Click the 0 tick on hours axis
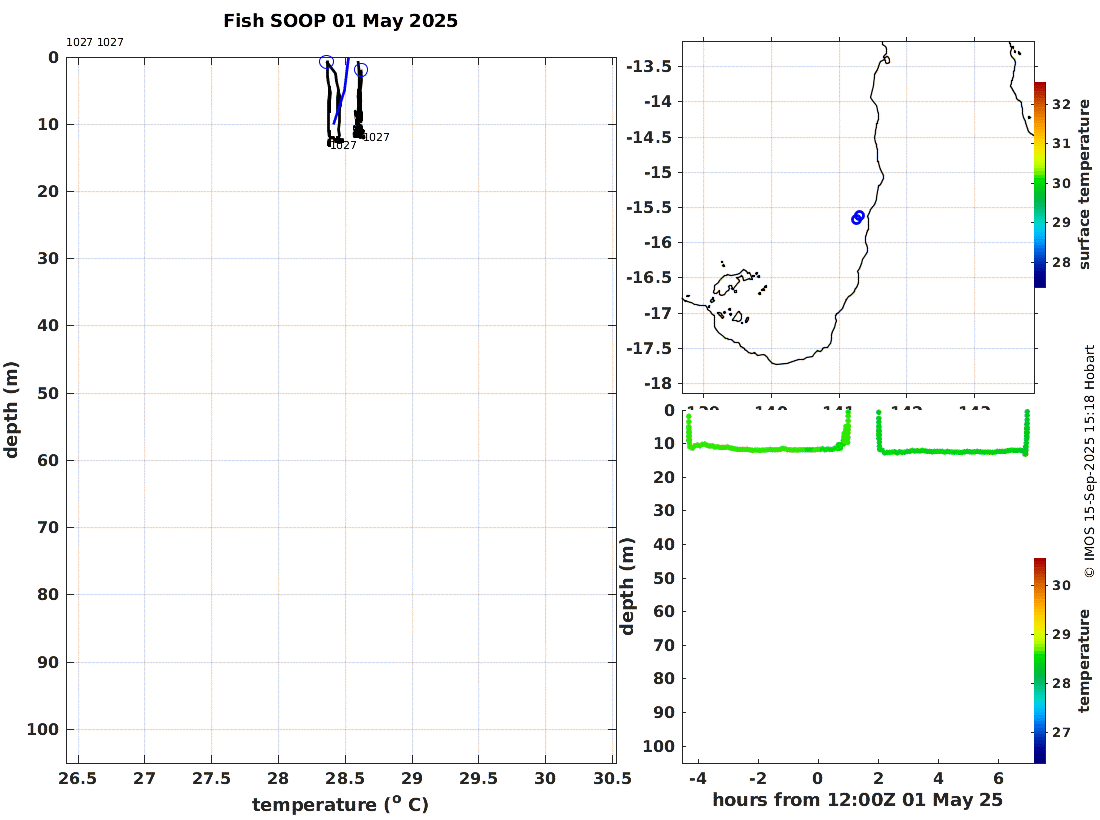The height and width of the screenshot is (820, 1100). 817,779
